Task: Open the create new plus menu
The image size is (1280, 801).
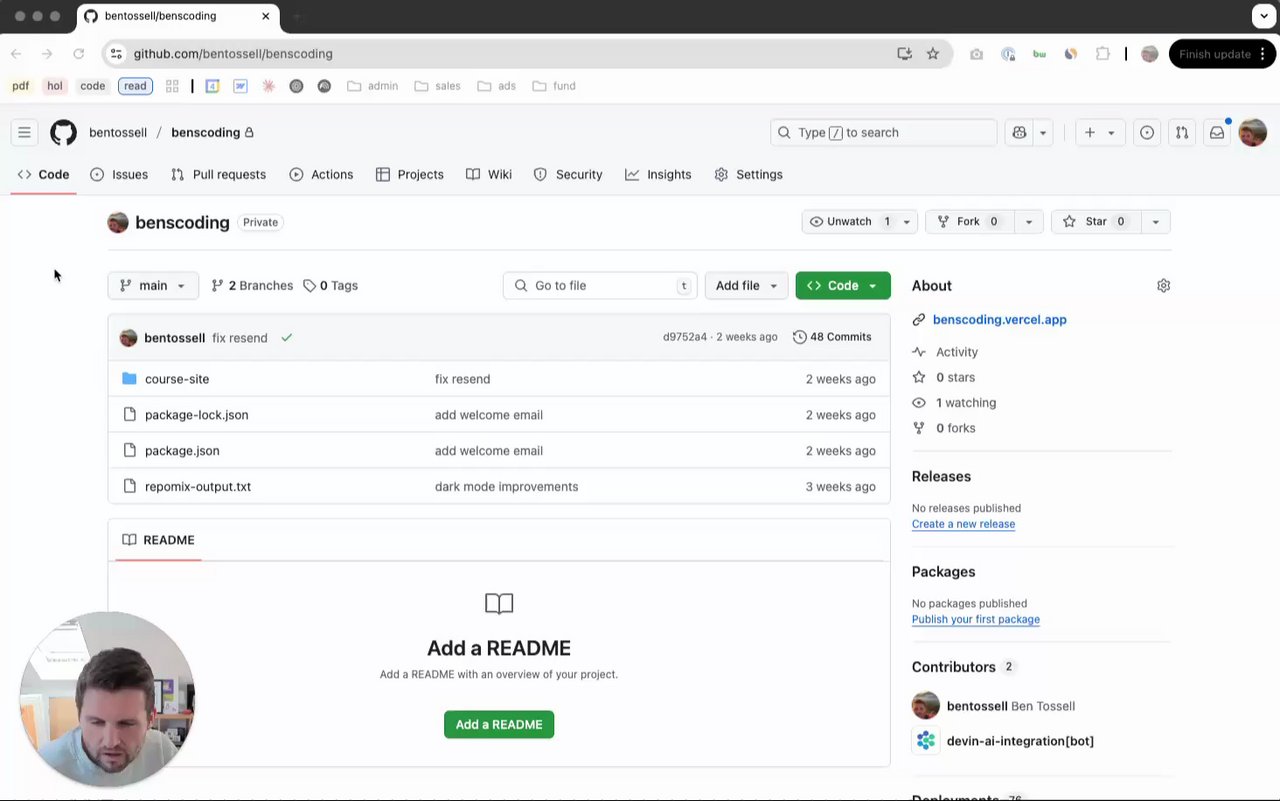Action: (1099, 132)
